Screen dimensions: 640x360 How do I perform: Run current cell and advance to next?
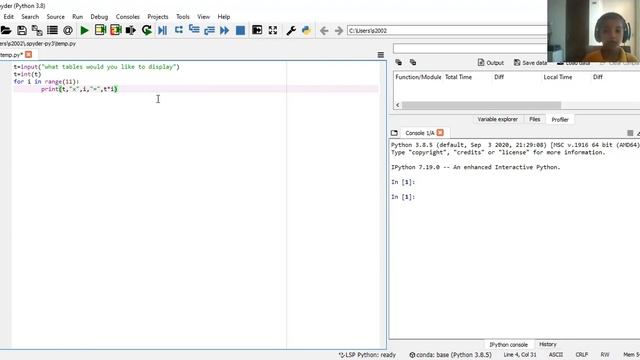116,30
